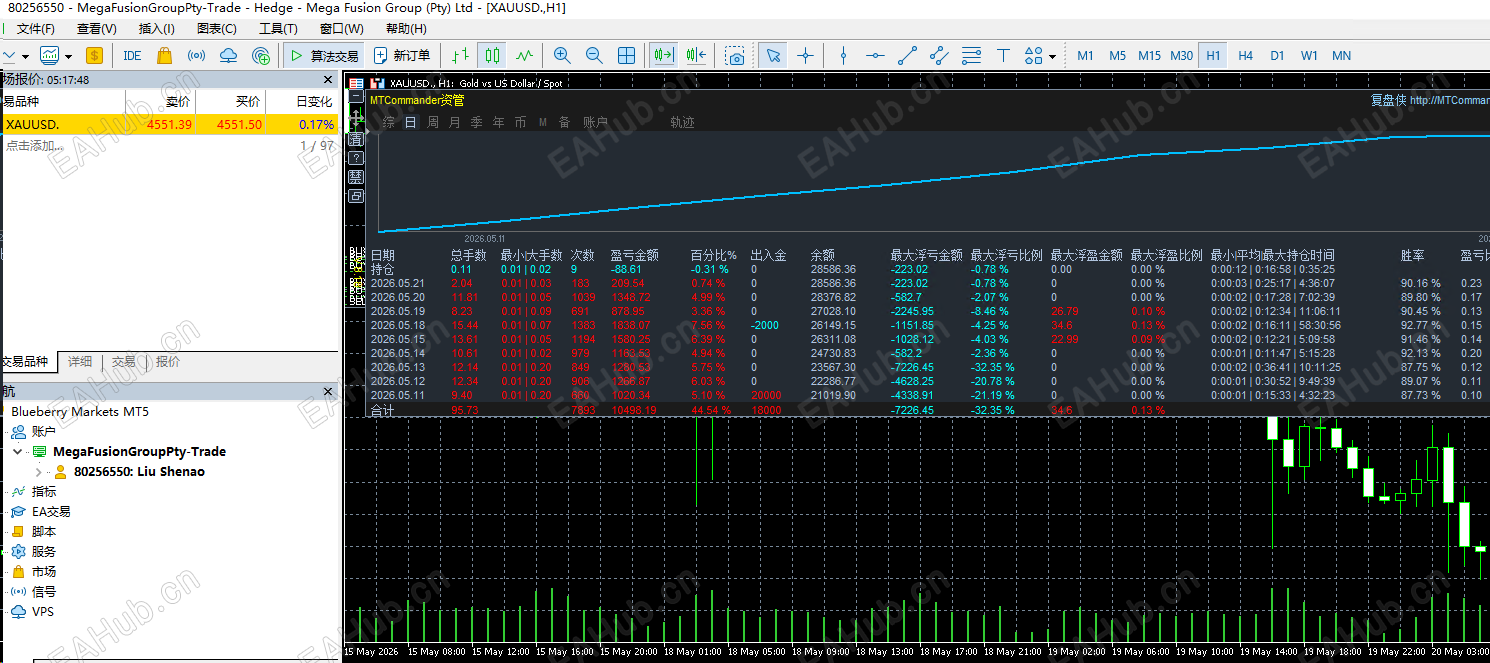This screenshot has width=1490, height=663.
Task: Click 轨迹 in MTCommander panel
Action: [x=682, y=122]
